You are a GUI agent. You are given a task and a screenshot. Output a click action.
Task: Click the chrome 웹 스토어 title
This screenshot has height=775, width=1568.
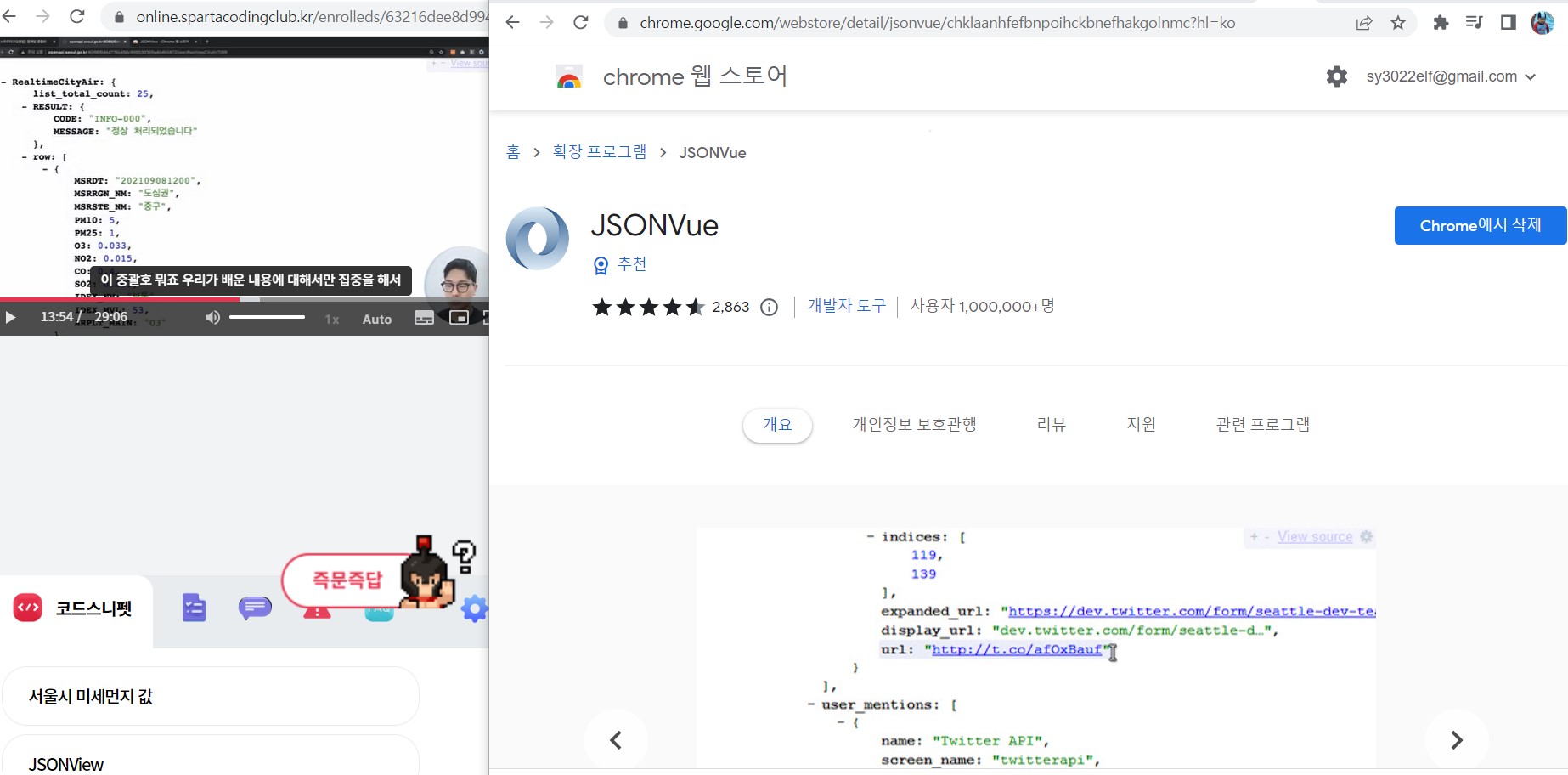695,76
